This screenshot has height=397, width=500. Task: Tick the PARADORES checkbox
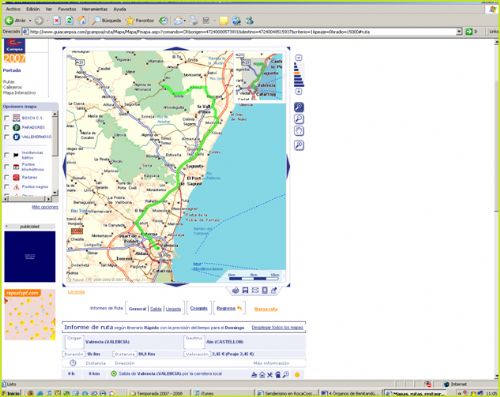(x=7, y=127)
